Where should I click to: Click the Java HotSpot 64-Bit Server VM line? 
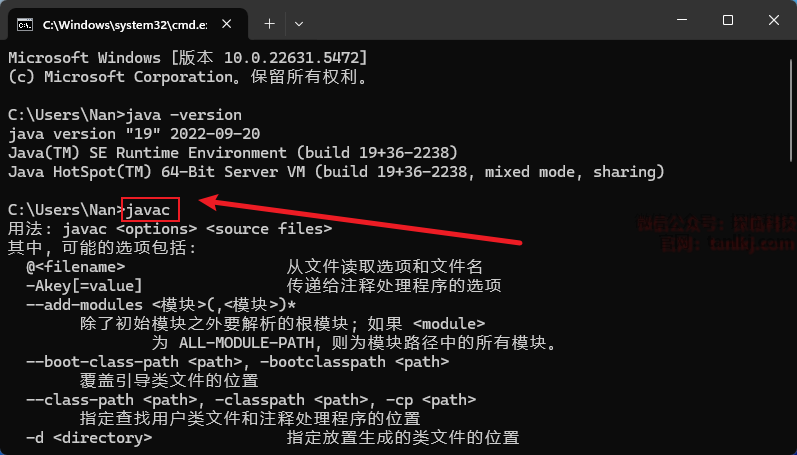pyautogui.click(x=334, y=172)
